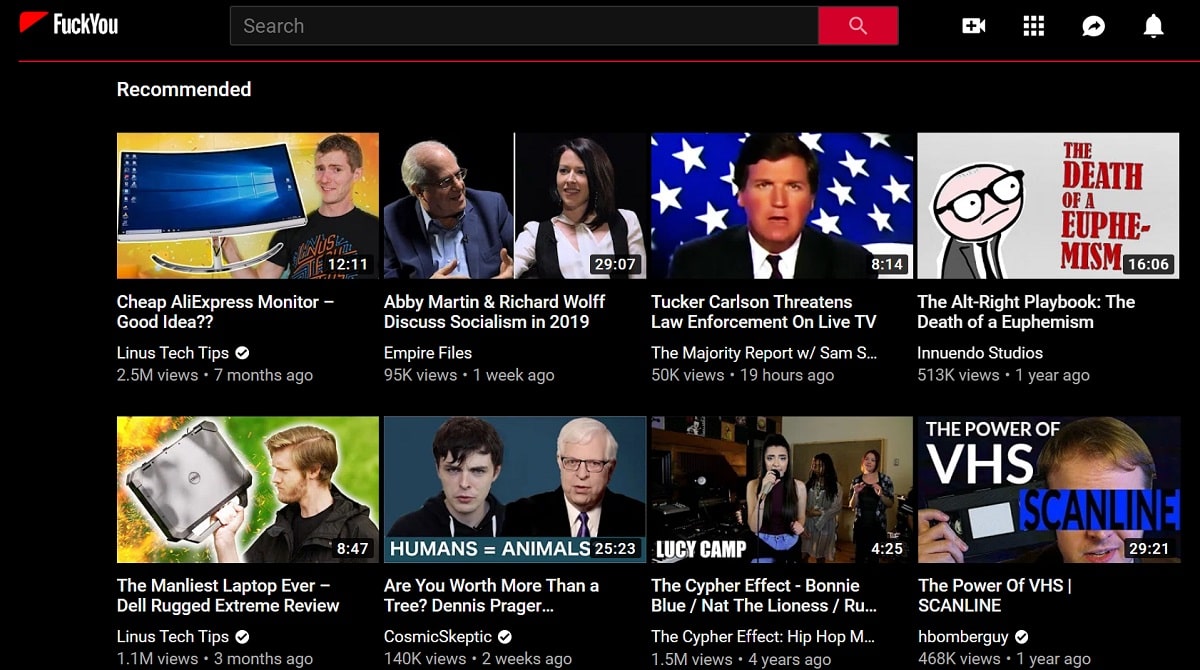The width and height of the screenshot is (1200, 670).
Task: Click verified badge beside Linus Tech Tips, 1.1M views
Action: 243,637
